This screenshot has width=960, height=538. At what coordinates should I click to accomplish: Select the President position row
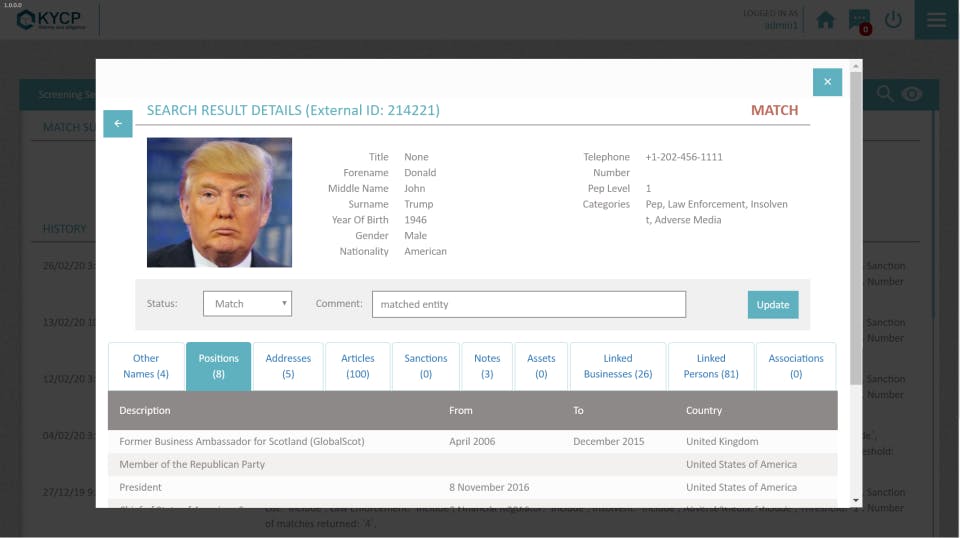tap(473, 487)
